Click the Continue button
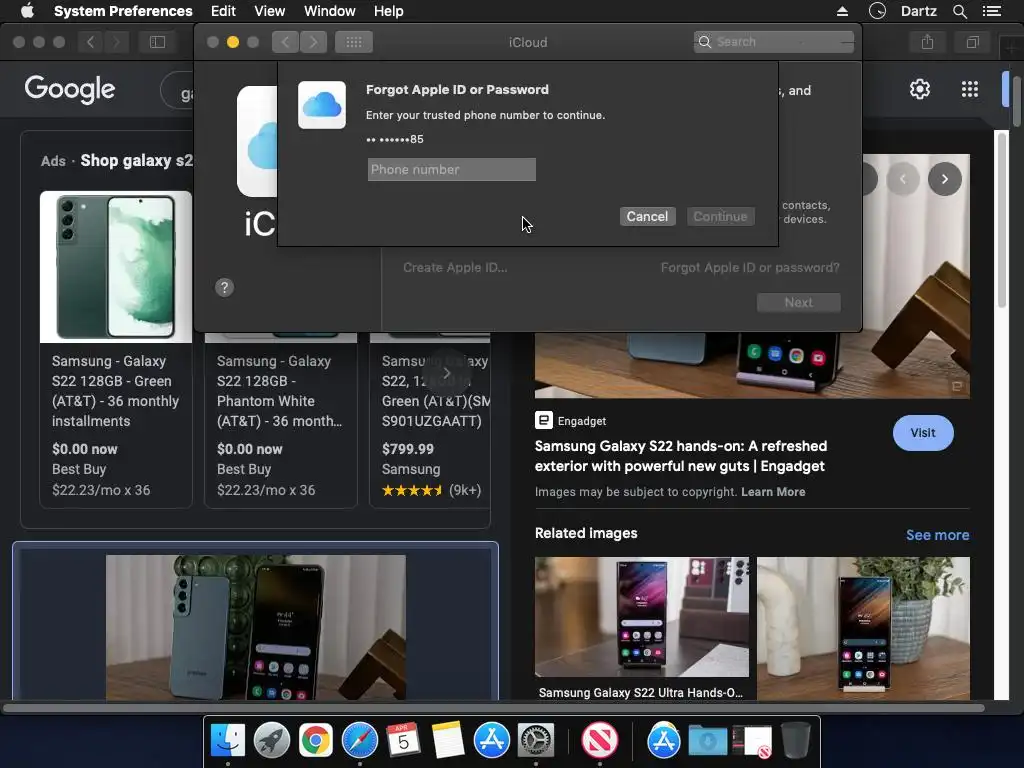The height and width of the screenshot is (768, 1024). coord(720,216)
